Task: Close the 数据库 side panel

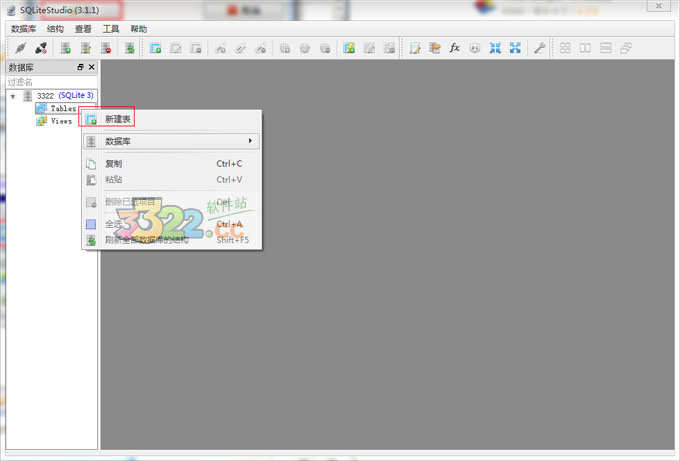Action: 92,67
